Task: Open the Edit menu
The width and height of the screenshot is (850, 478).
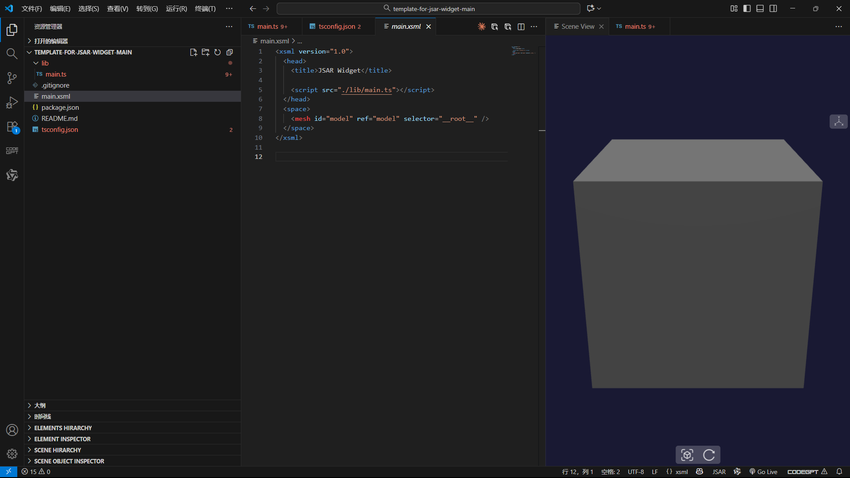Action: tap(60, 9)
